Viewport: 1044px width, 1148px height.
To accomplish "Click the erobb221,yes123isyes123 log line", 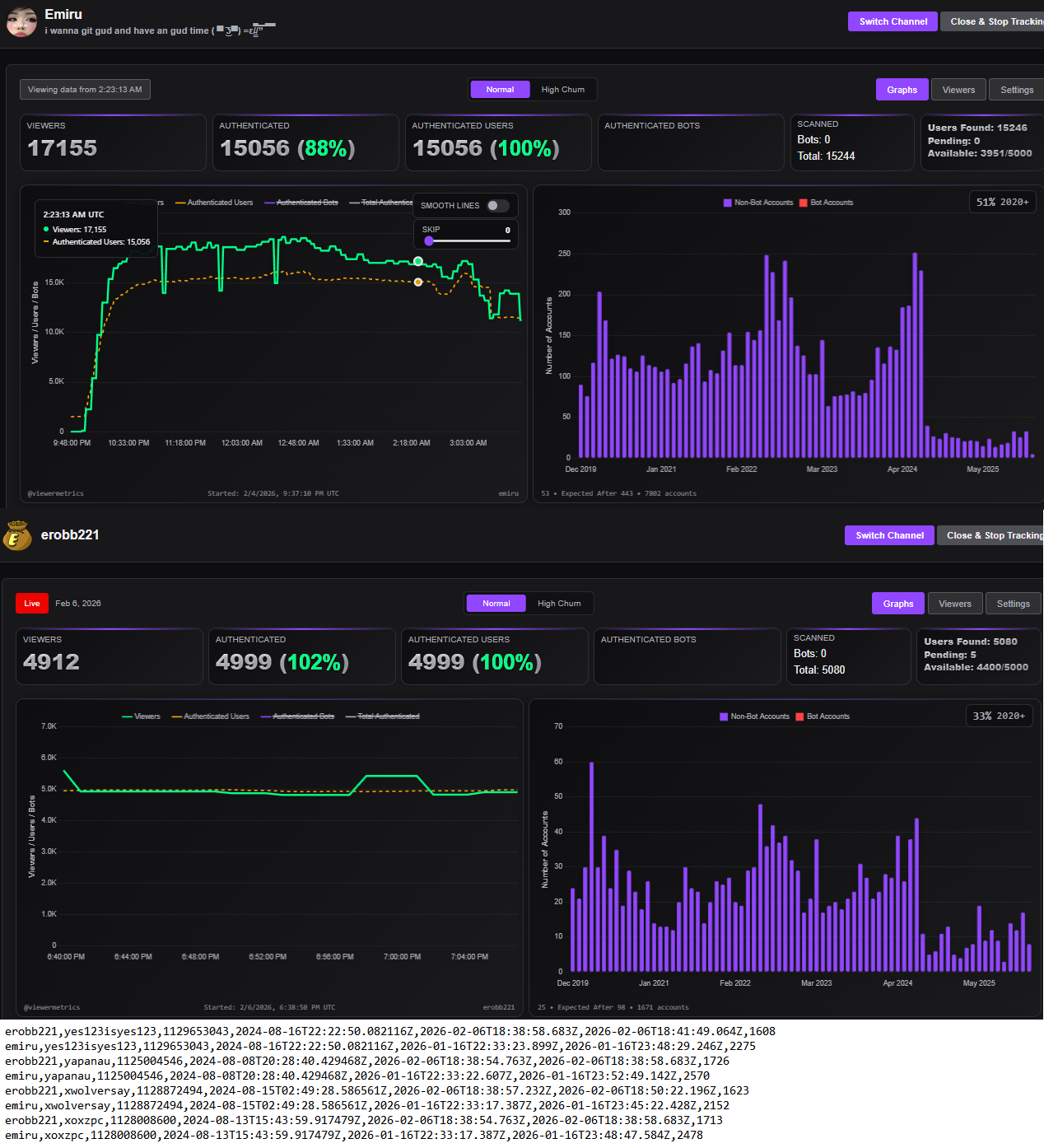I will (x=390, y=1031).
